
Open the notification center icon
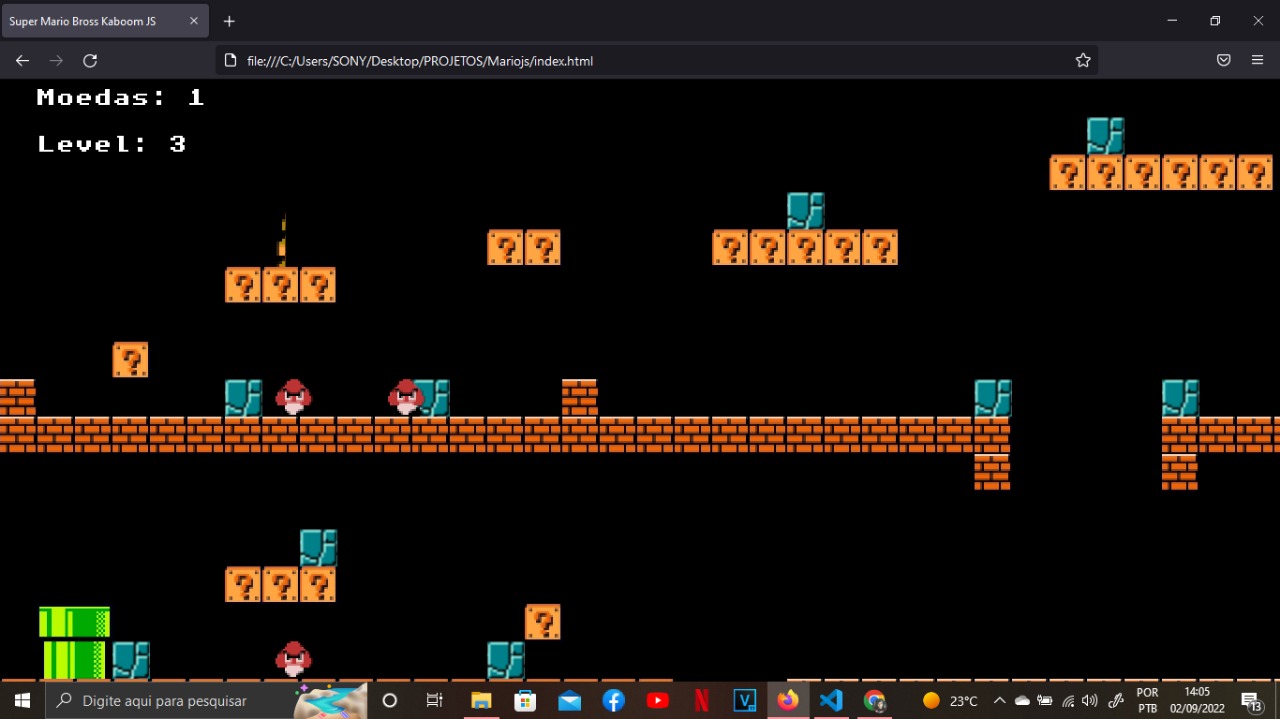point(1251,701)
